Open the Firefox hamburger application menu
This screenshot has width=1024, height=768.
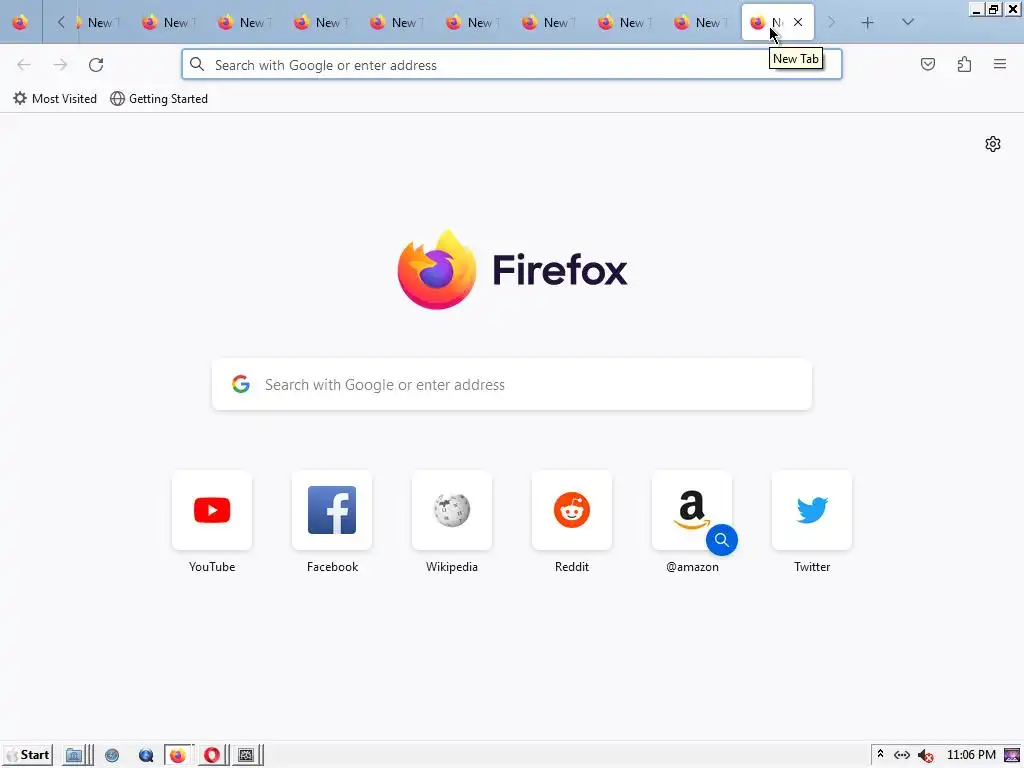coord(1000,64)
